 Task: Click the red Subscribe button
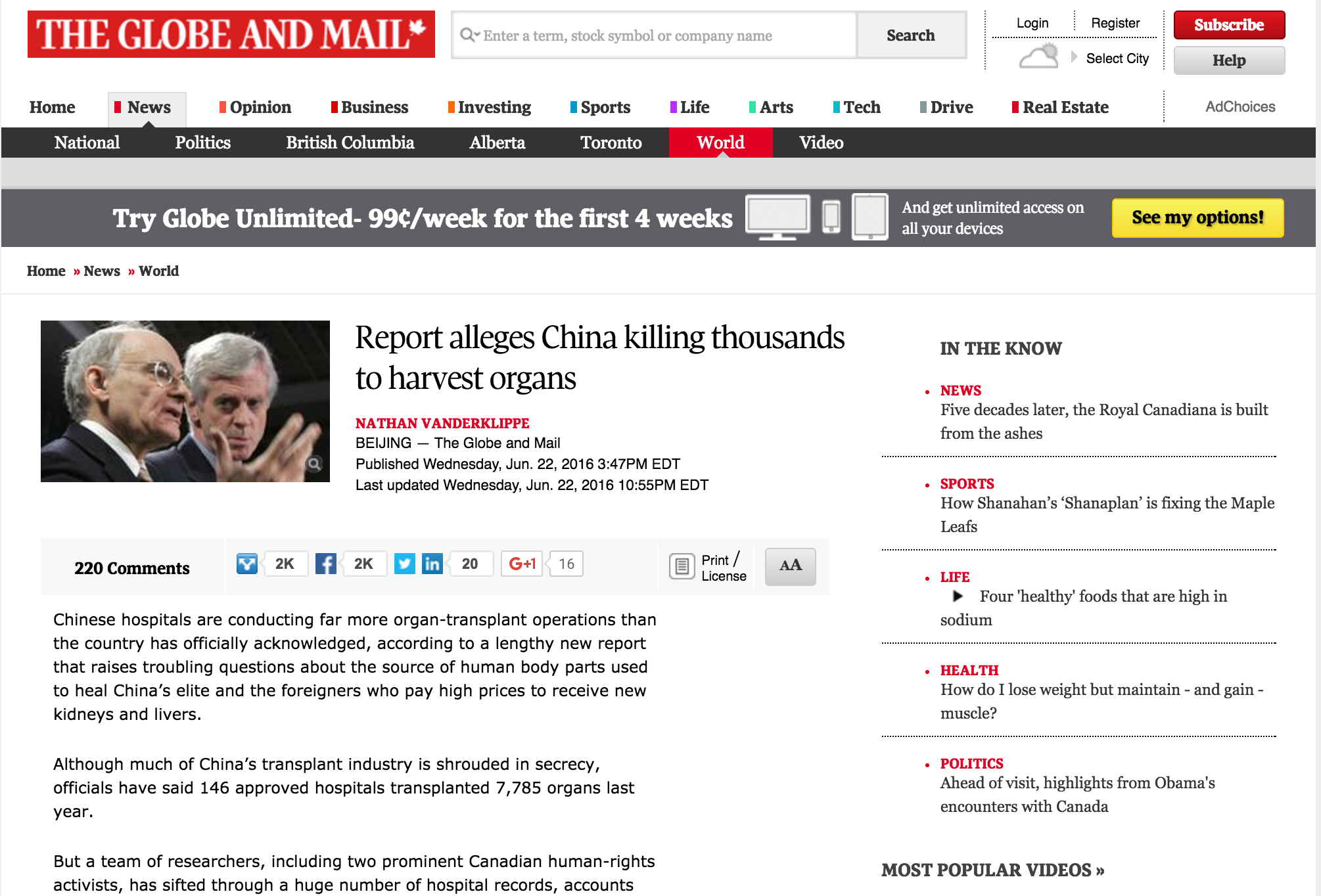click(x=1229, y=25)
